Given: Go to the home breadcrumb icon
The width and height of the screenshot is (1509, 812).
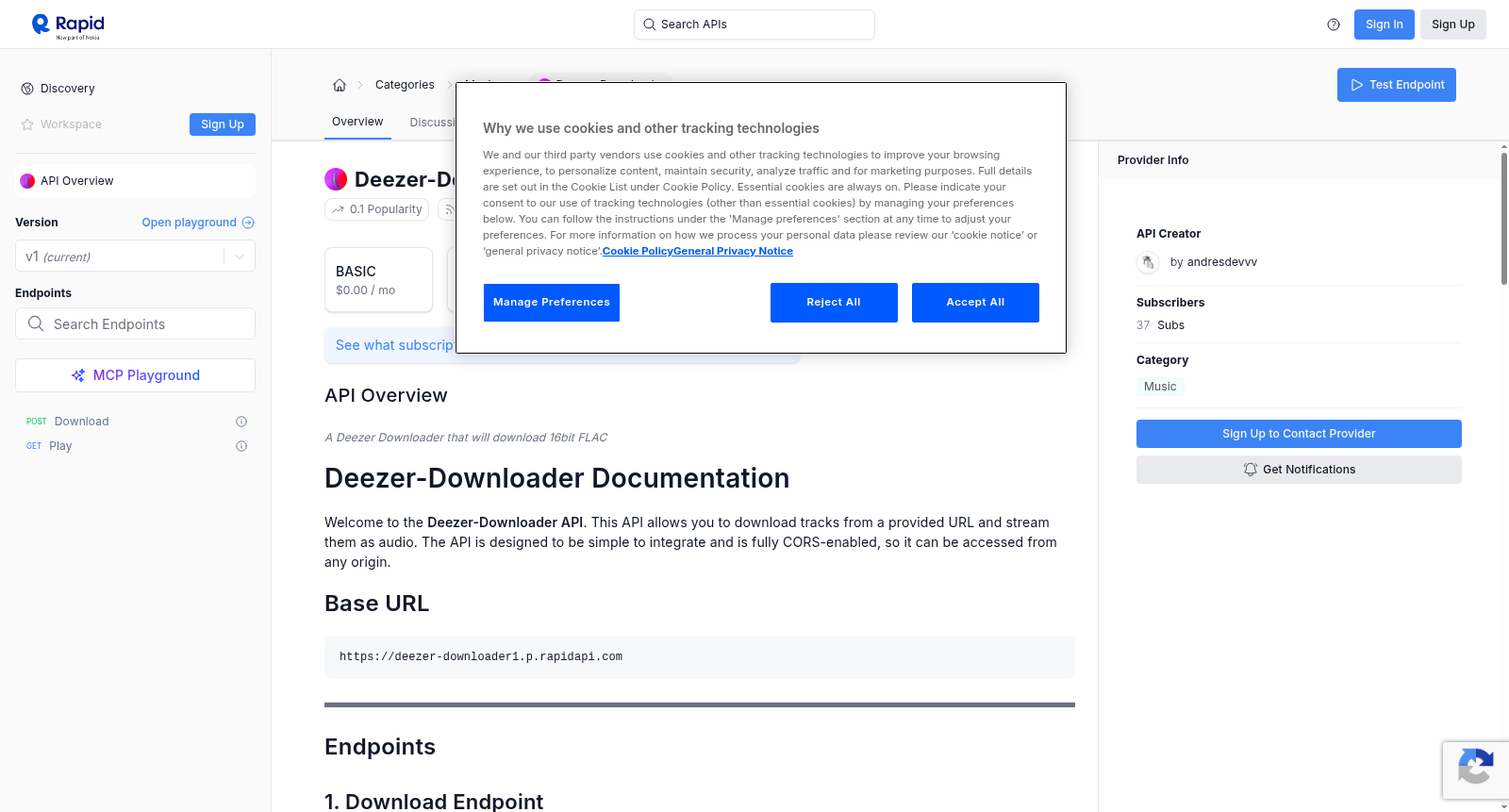Looking at the screenshot, I should 340,85.
